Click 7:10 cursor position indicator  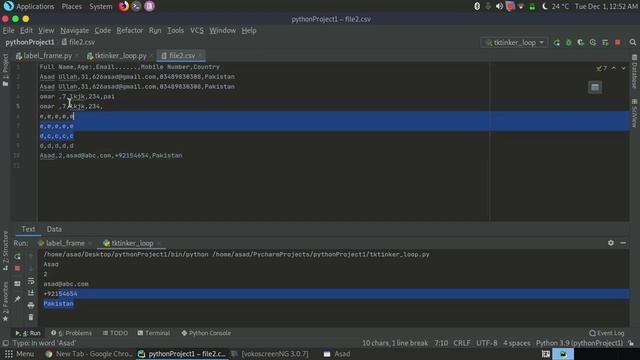point(441,343)
